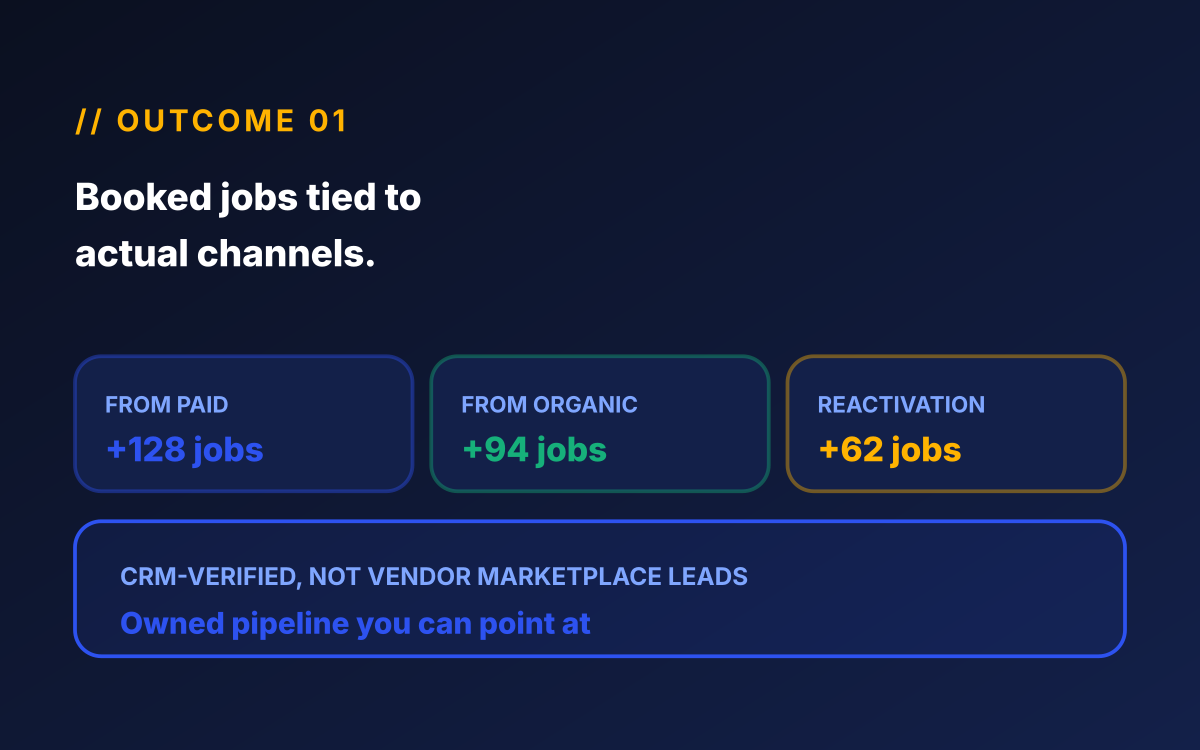Click 'Owned pipeline you can point at' text
The width and height of the screenshot is (1200, 750).
355,624
